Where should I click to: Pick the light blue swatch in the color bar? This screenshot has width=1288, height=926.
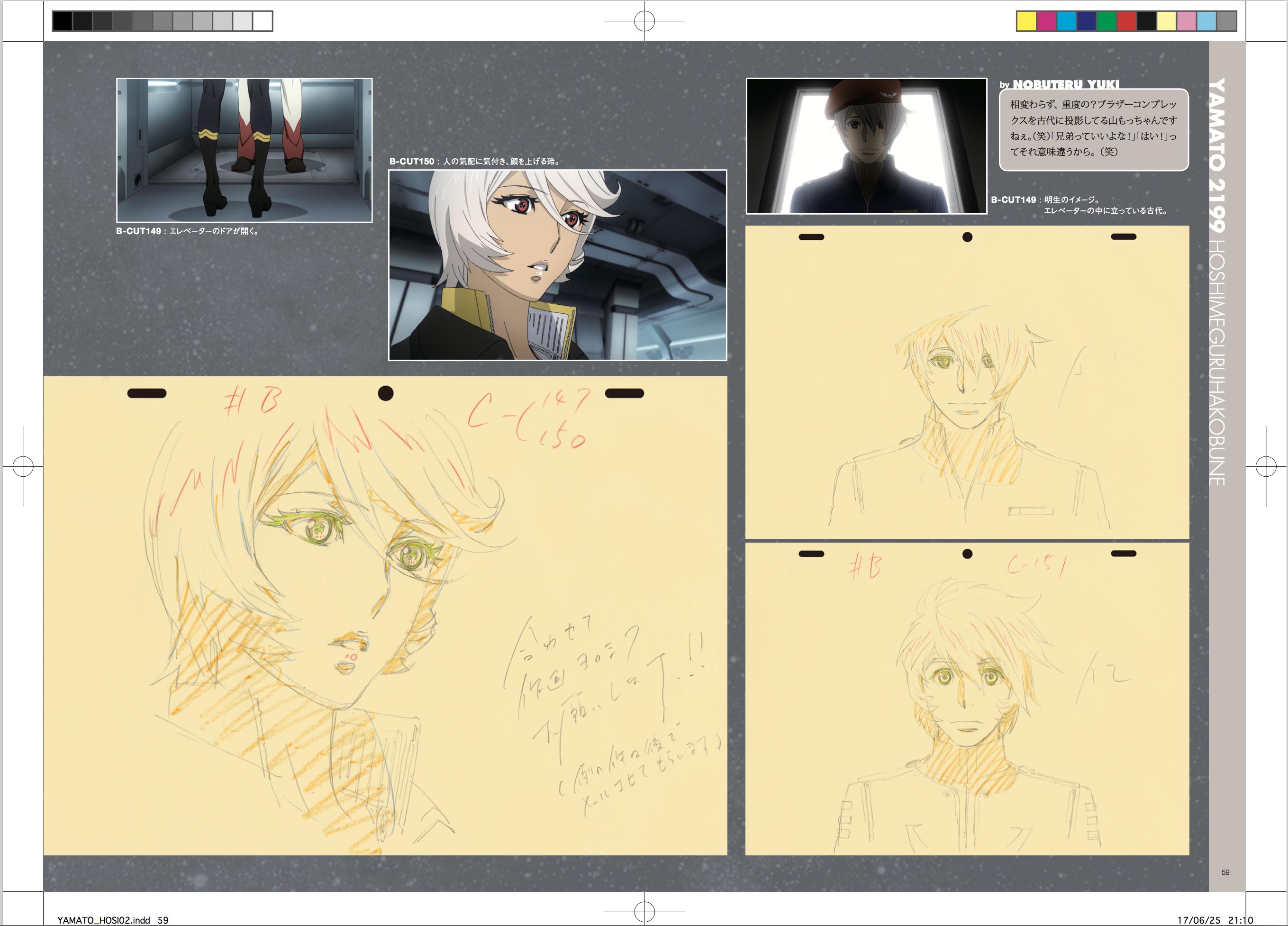pos(1206,21)
